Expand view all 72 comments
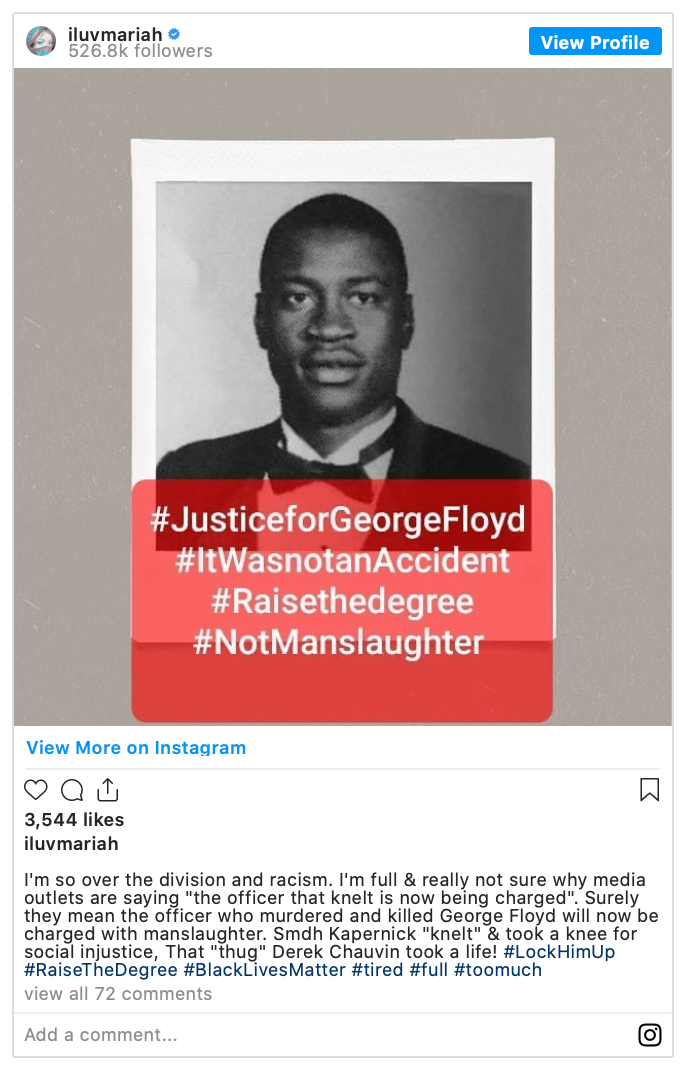This screenshot has width=692, height=1068. coord(118,994)
